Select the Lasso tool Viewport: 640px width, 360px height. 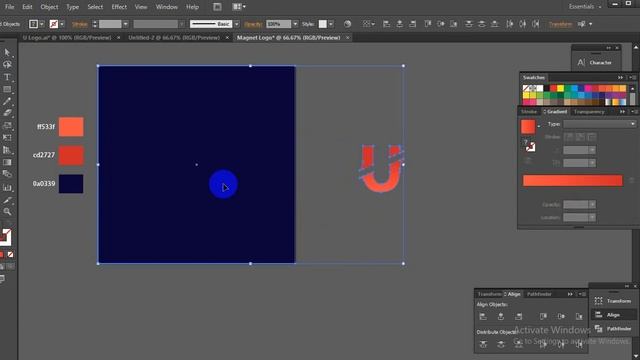point(7,64)
